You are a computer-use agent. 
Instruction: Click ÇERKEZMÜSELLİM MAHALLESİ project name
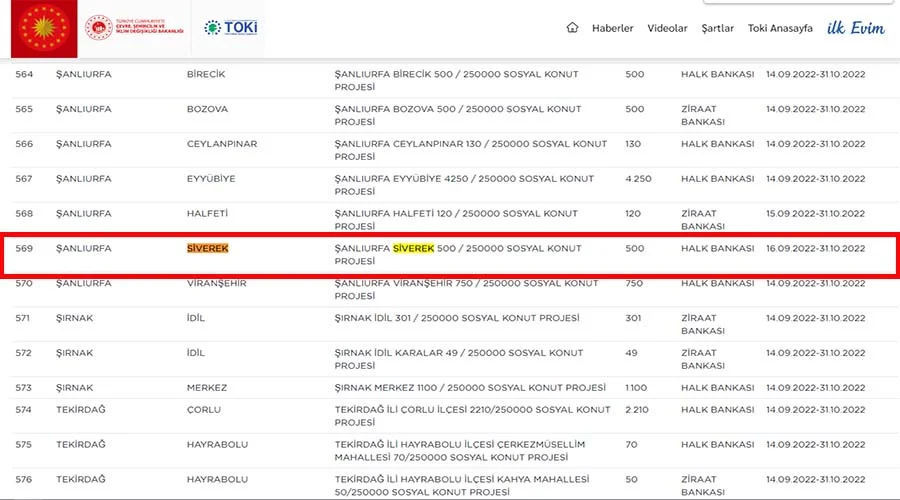pyautogui.click(x=460, y=451)
